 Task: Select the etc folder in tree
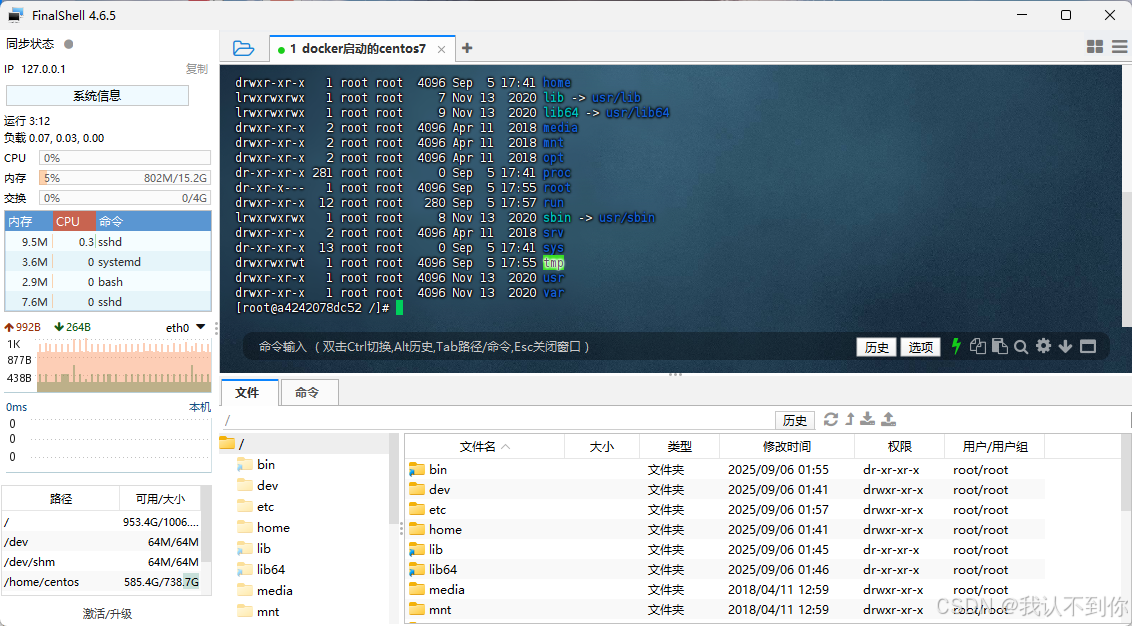(x=266, y=507)
